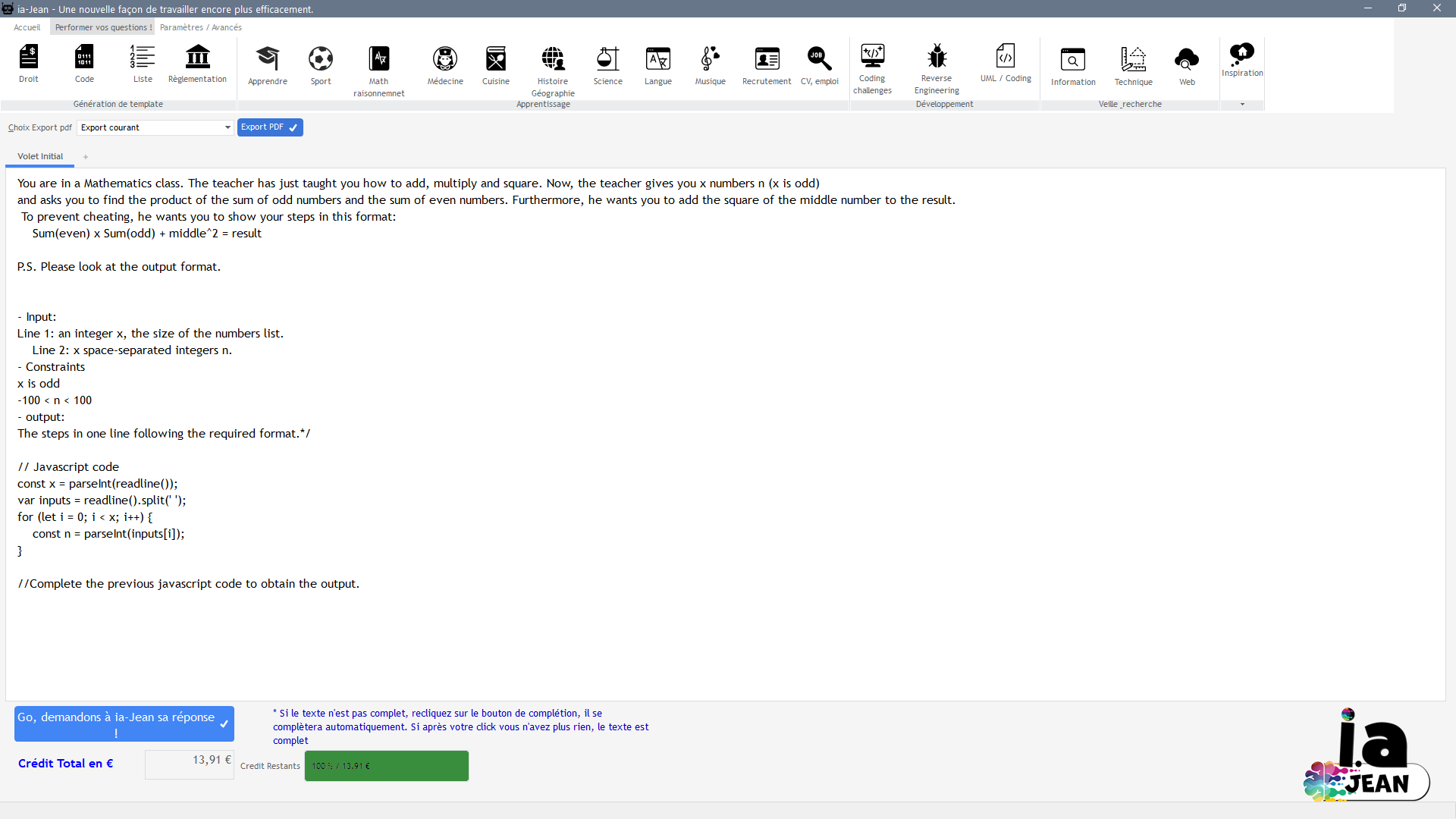Click the Crédit Total amount field
1456x819 pixels.
click(189, 764)
